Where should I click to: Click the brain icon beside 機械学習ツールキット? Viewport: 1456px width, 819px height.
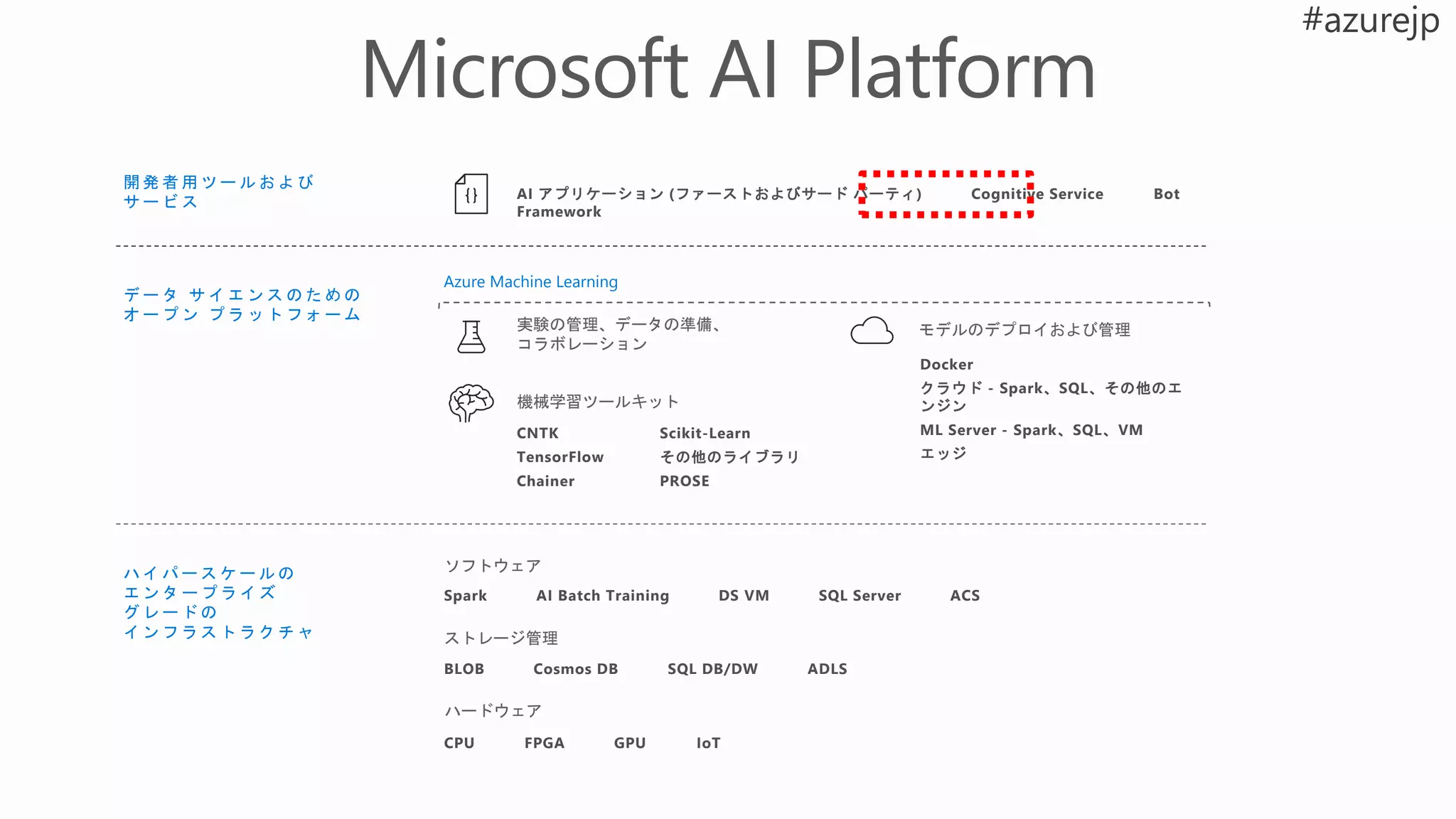pyautogui.click(x=471, y=403)
